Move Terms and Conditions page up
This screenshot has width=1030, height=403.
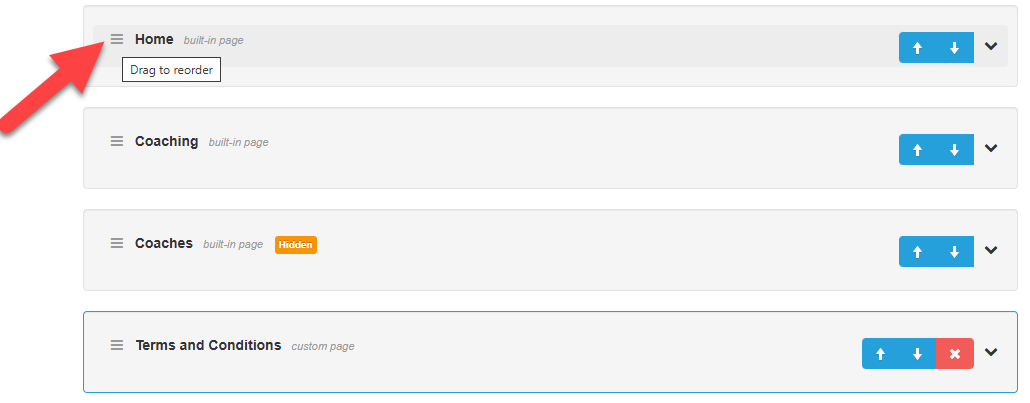[x=881, y=354]
